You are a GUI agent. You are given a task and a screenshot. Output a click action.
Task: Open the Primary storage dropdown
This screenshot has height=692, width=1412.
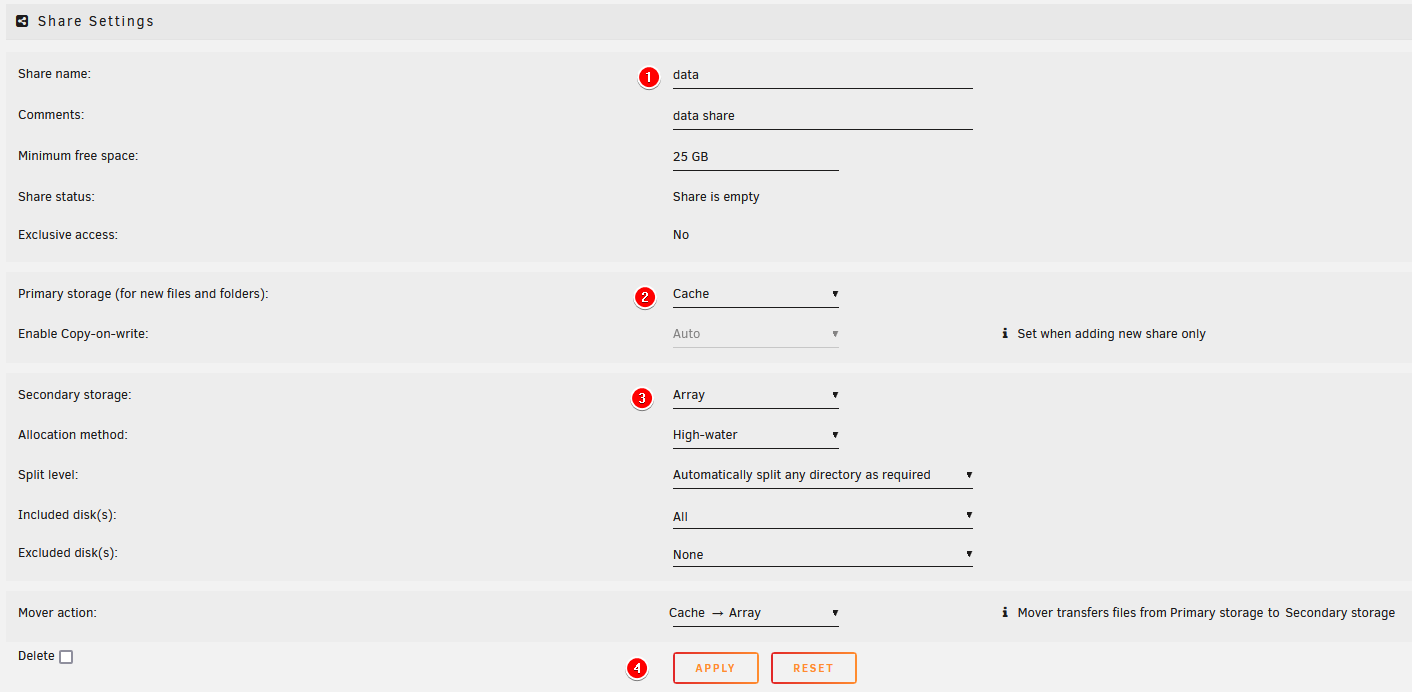755,294
